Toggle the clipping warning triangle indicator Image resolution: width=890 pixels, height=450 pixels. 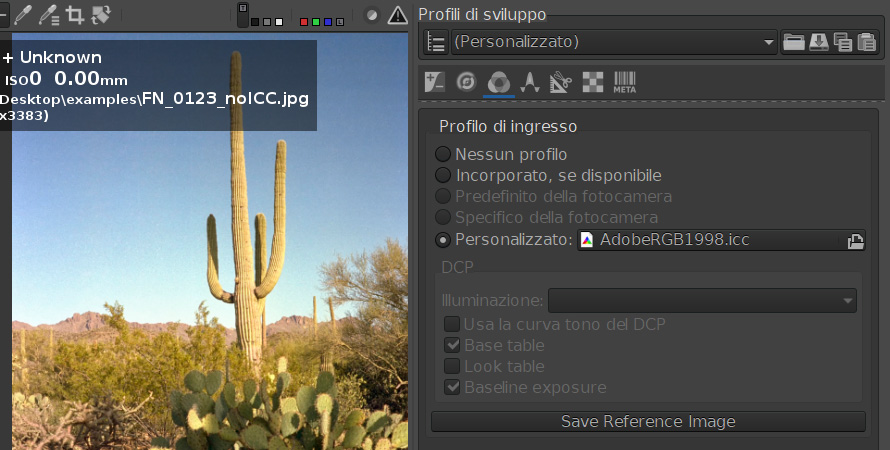coord(397,15)
